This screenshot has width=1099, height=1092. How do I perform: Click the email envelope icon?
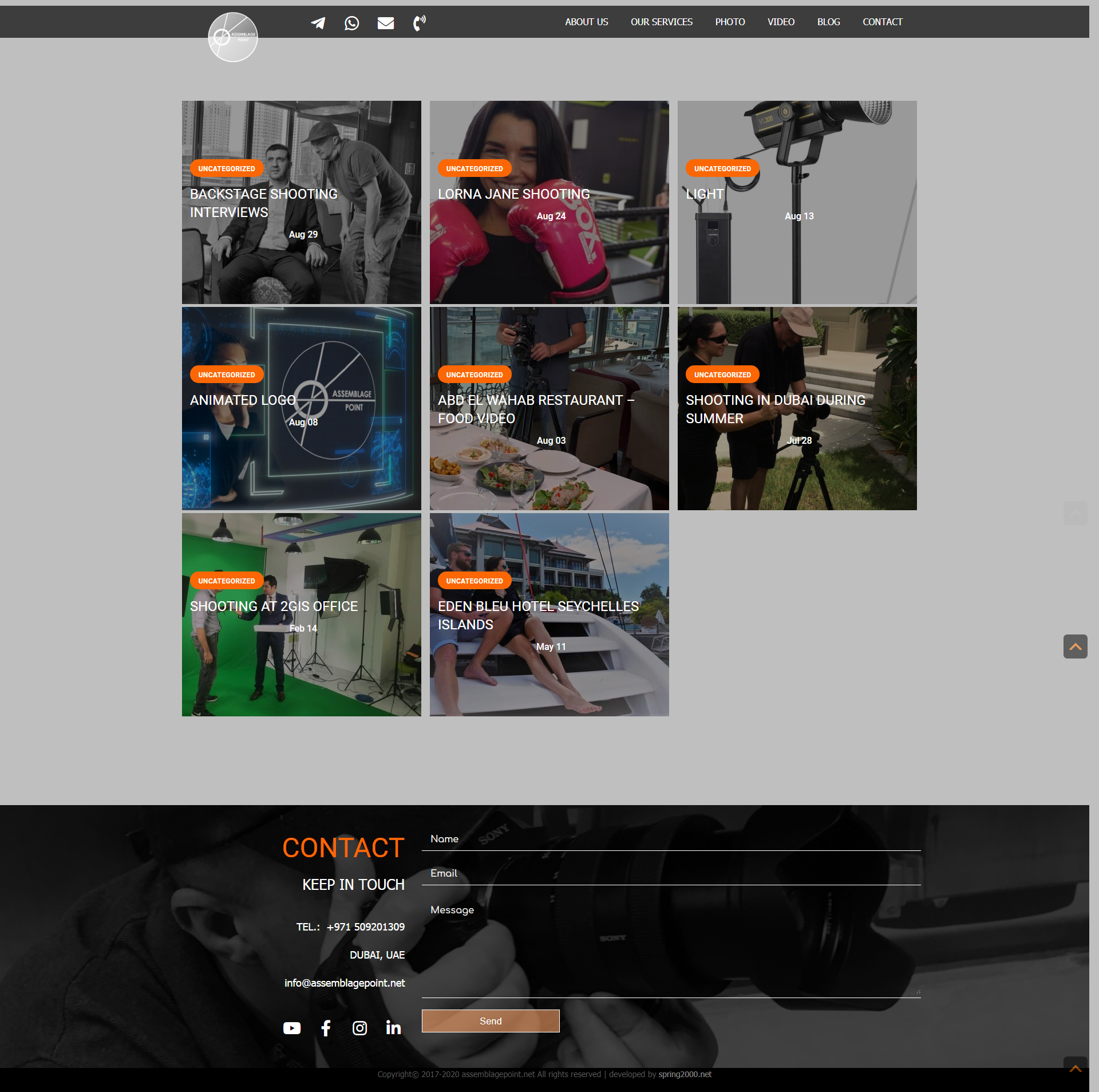tap(386, 23)
